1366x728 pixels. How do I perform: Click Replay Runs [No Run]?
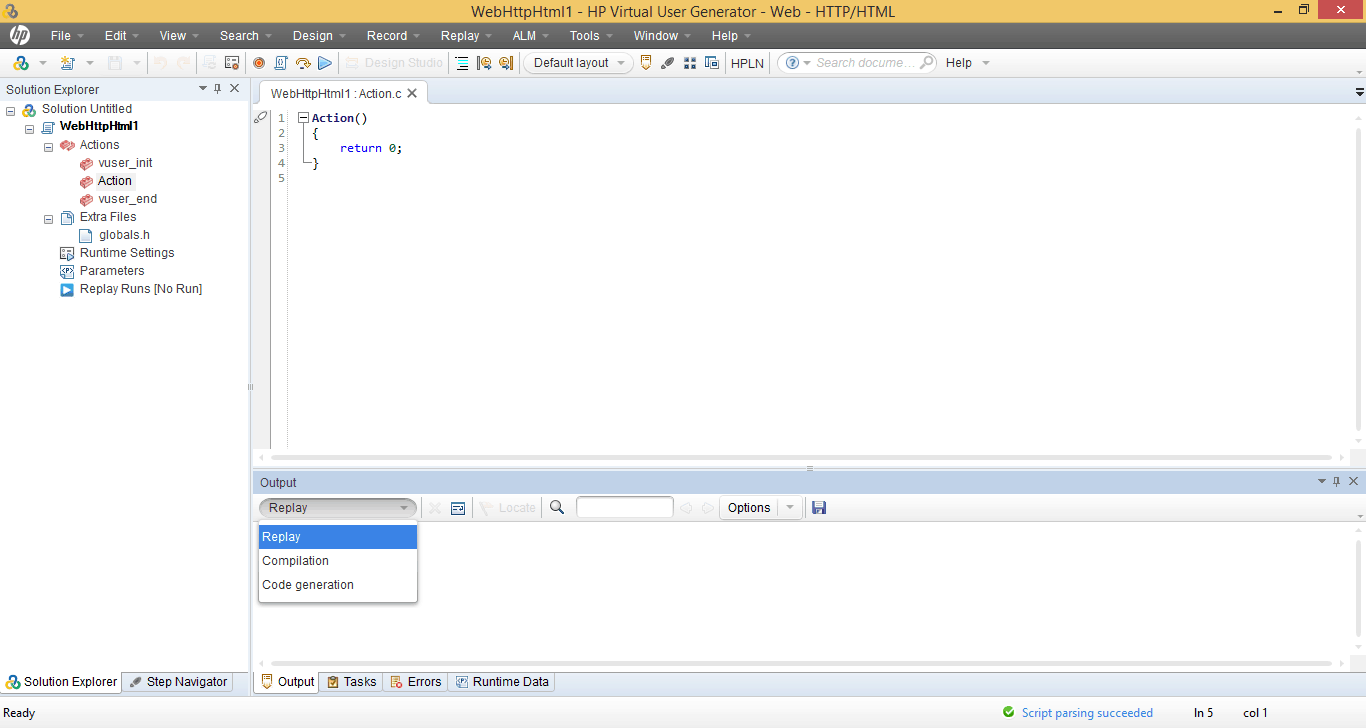(x=141, y=289)
